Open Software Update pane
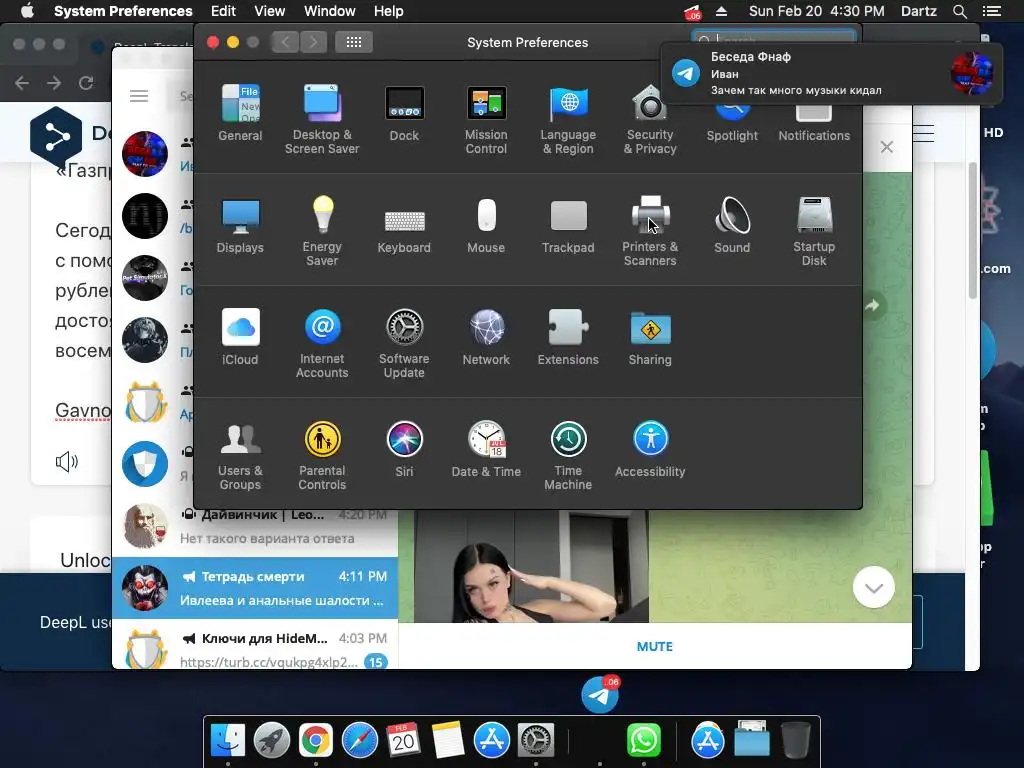The image size is (1024, 768). 404,344
